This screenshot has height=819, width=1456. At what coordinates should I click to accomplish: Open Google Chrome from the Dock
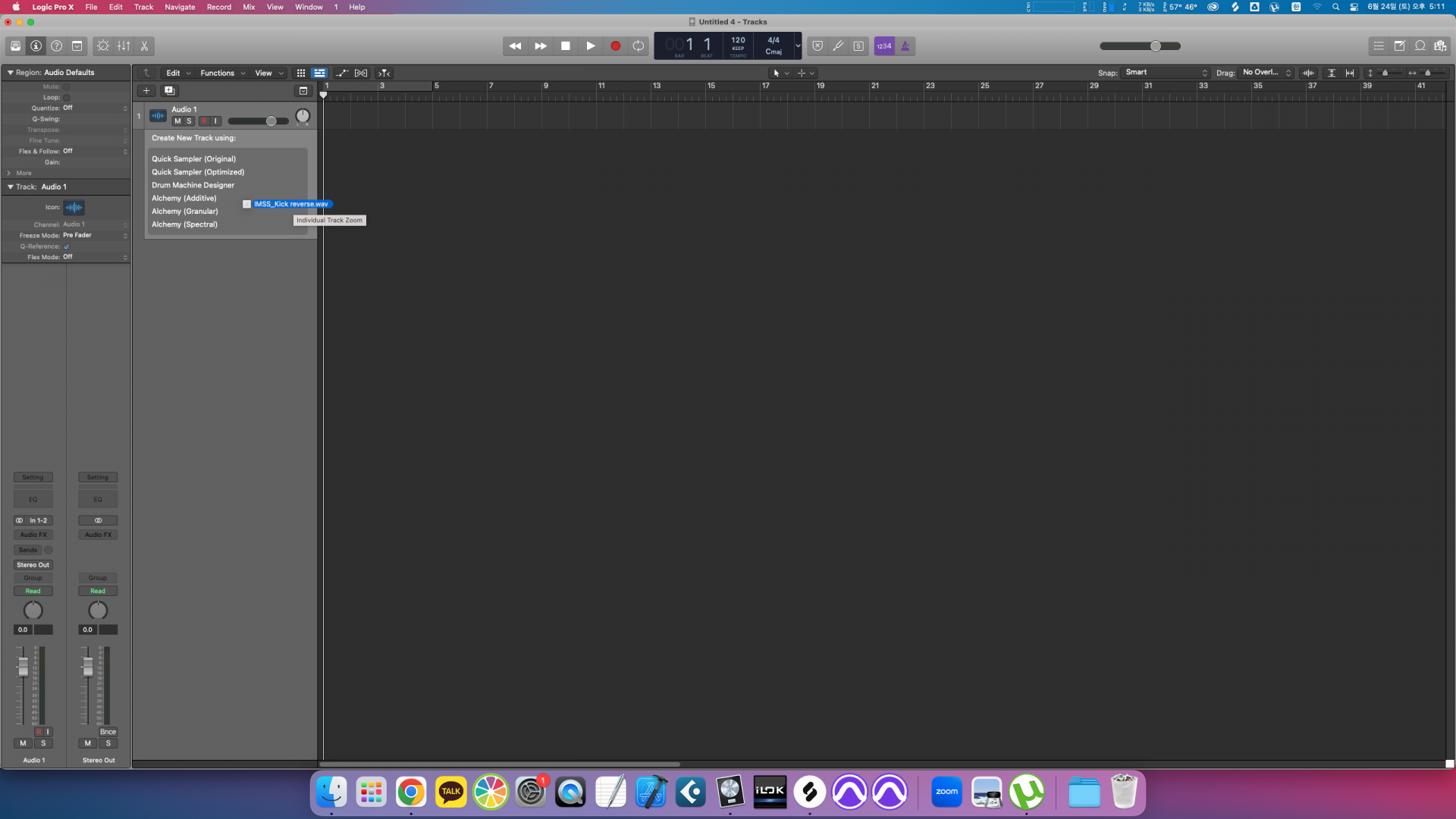pos(410,792)
